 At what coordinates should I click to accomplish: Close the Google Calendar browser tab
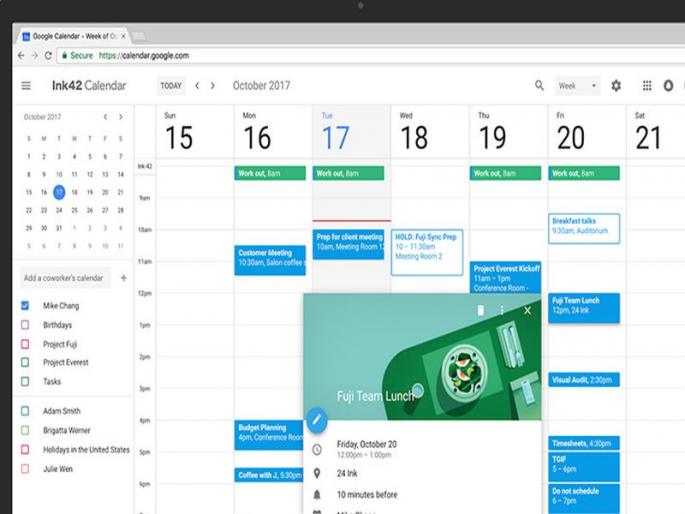[x=123, y=36]
